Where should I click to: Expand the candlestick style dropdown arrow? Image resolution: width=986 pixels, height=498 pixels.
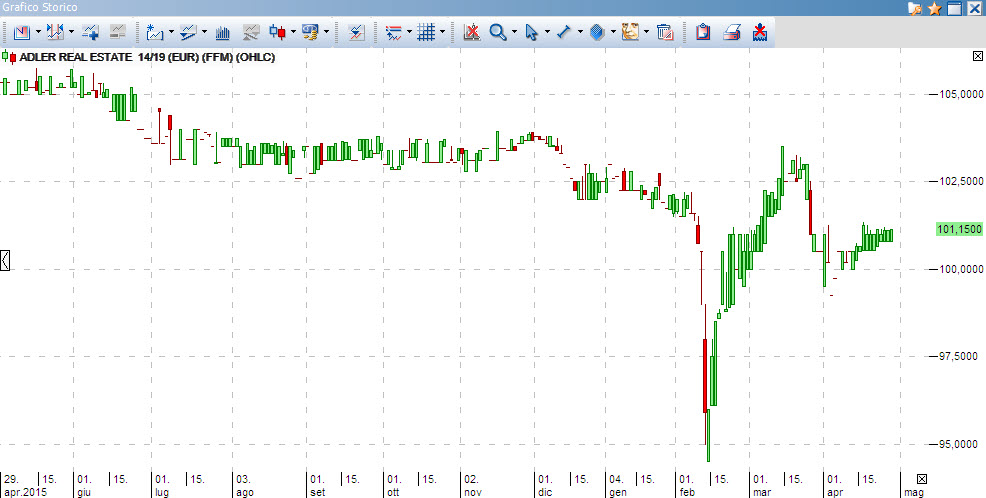click(x=294, y=32)
